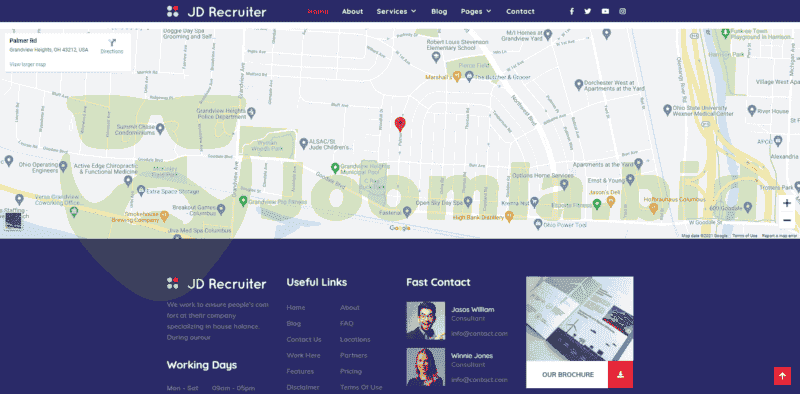Open the YouTube icon in the header

click(x=605, y=11)
